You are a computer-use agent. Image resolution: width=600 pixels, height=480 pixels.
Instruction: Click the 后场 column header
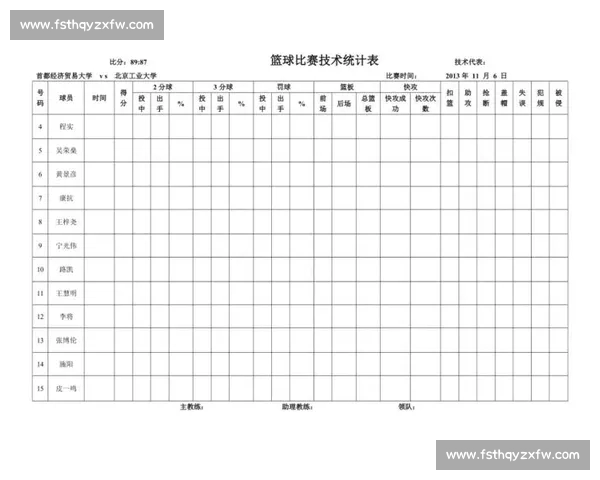pos(344,103)
